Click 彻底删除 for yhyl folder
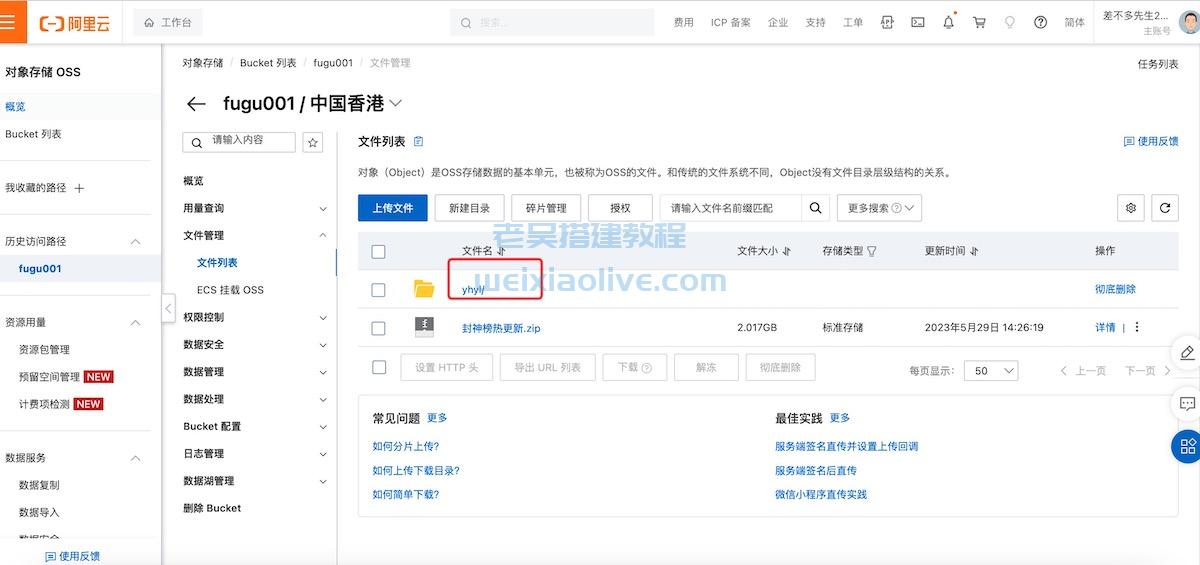The height and width of the screenshot is (565, 1200). (x=1115, y=289)
